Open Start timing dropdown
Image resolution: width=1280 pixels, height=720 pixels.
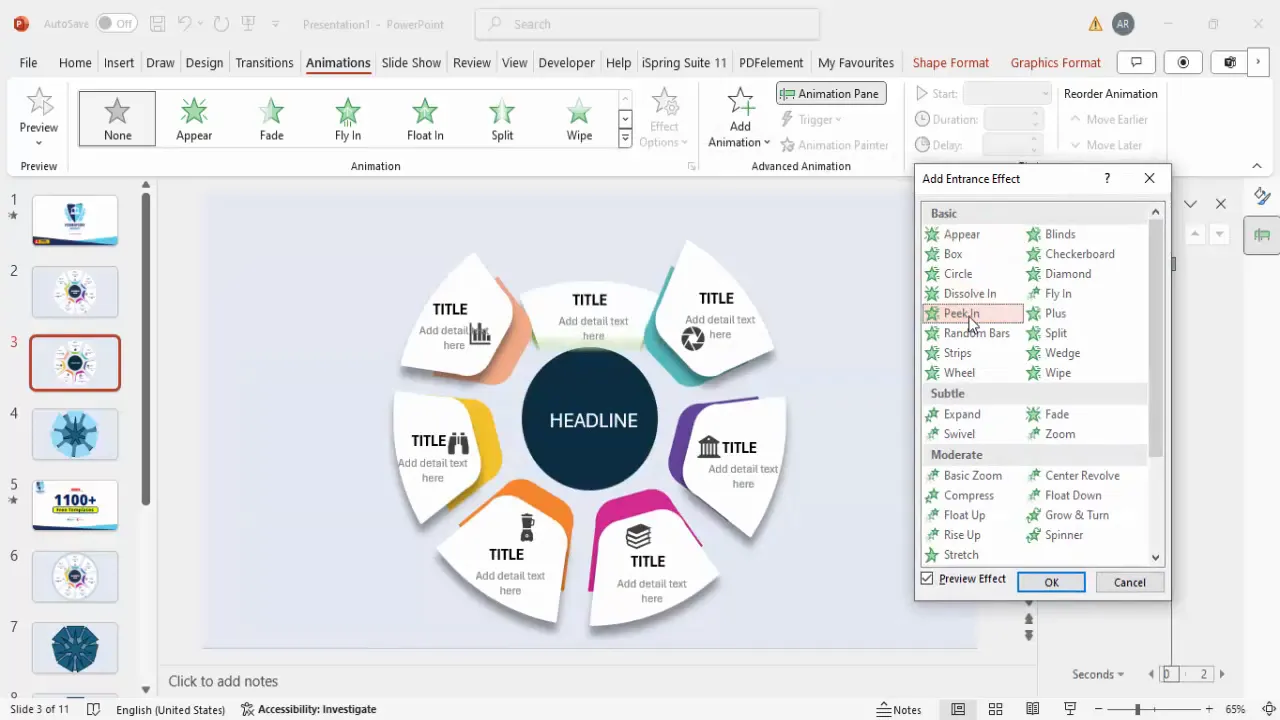(x=1007, y=94)
